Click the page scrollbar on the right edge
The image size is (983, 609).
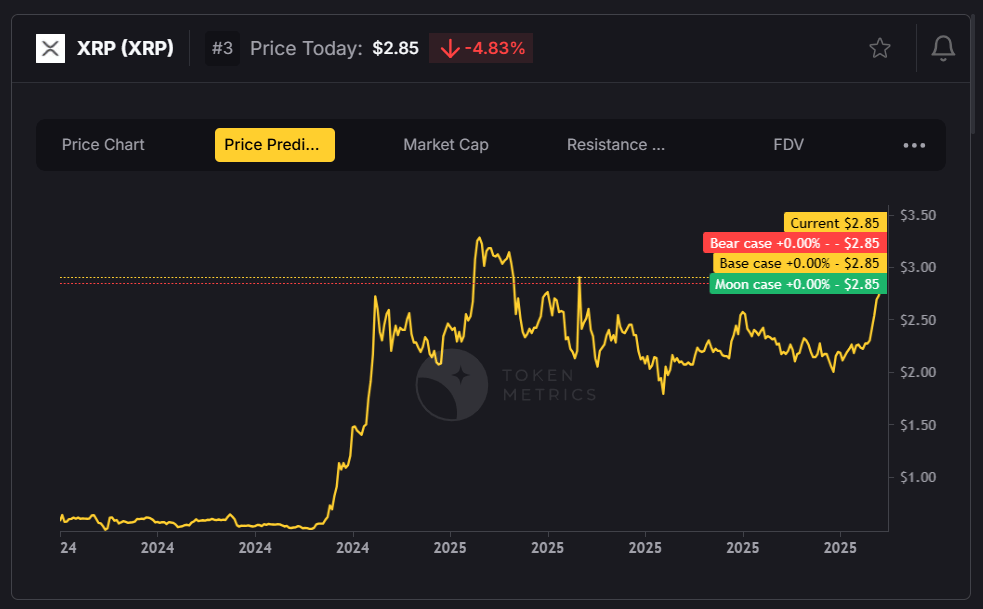[x=977, y=70]
